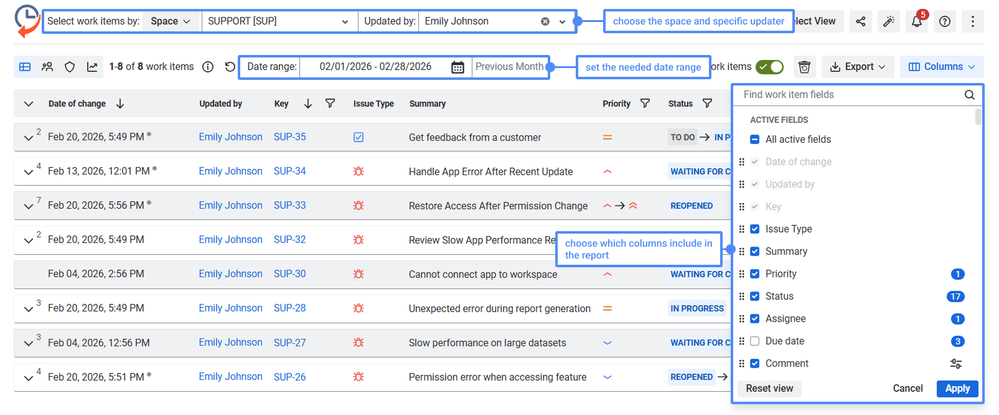
Task: Open the SUP-32 issue link
Action: click(x=290, y=240)
